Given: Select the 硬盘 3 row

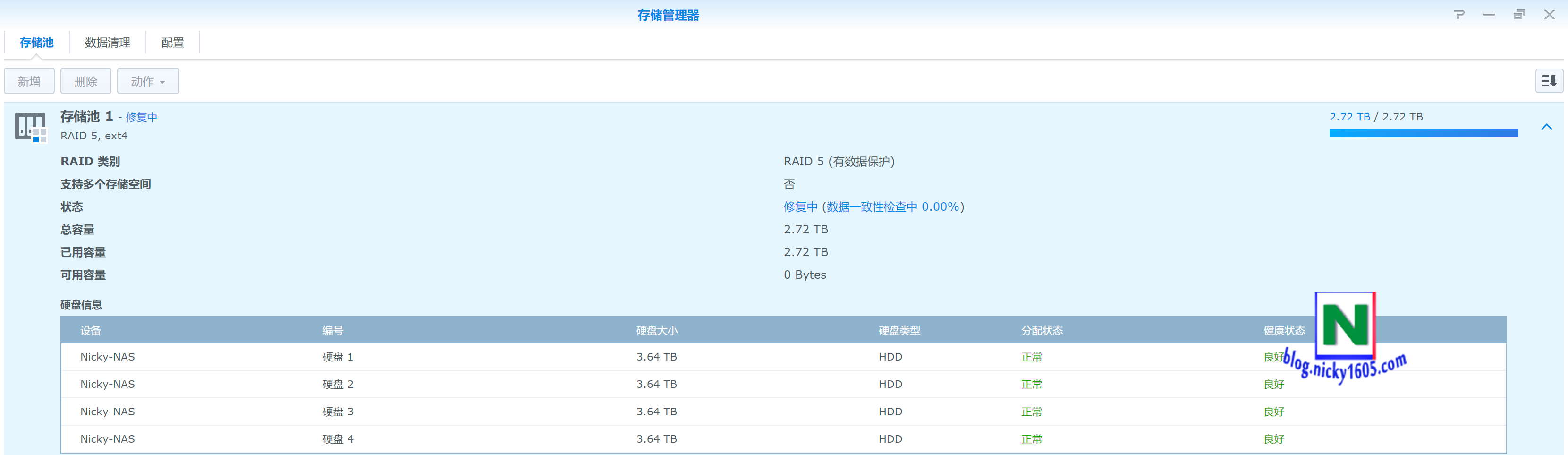Looking at the screenshot, I should point(783,412).
